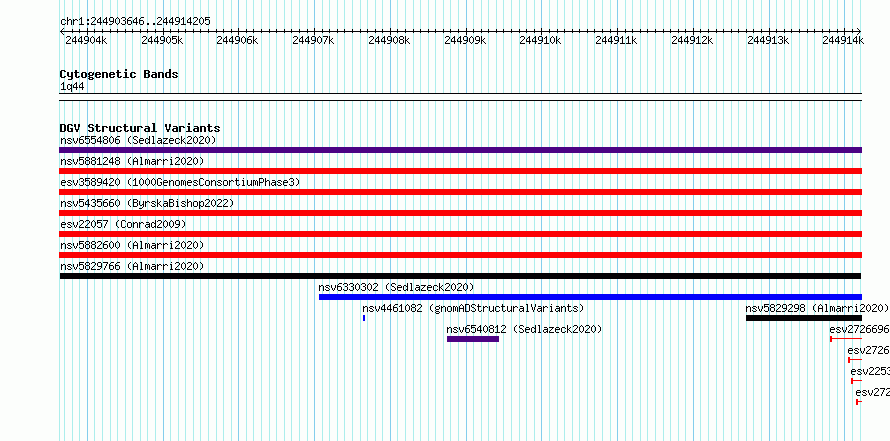Open esv3589420 (1000GenomesConsortiumPhase3) label
The width and height of the screenshot is (890, 441).
click(180, 182)
